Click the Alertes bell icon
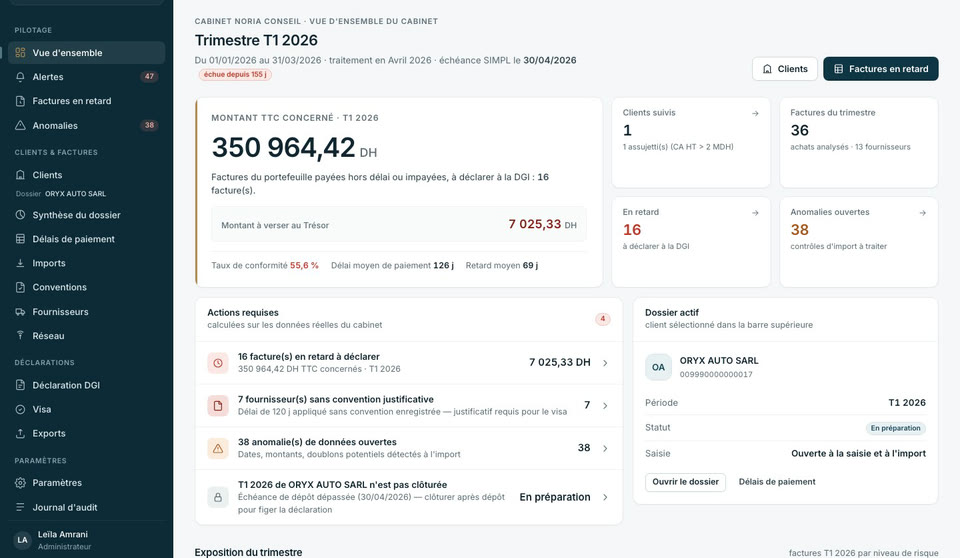The image size is (960, 558). tap(20, 77)
